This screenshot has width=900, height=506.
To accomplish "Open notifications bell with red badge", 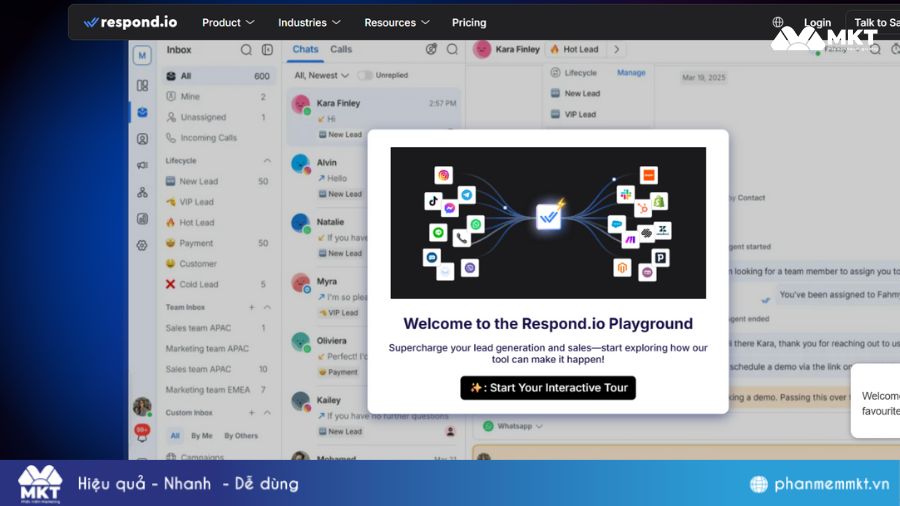I will tap(142, 433).
